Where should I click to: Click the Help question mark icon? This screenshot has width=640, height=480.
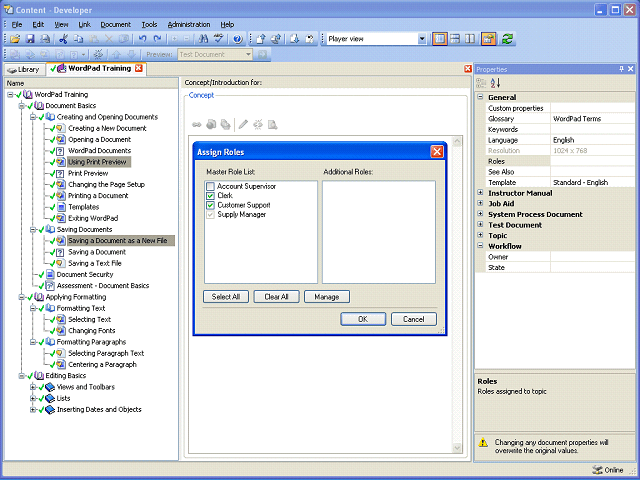point(237,39)
